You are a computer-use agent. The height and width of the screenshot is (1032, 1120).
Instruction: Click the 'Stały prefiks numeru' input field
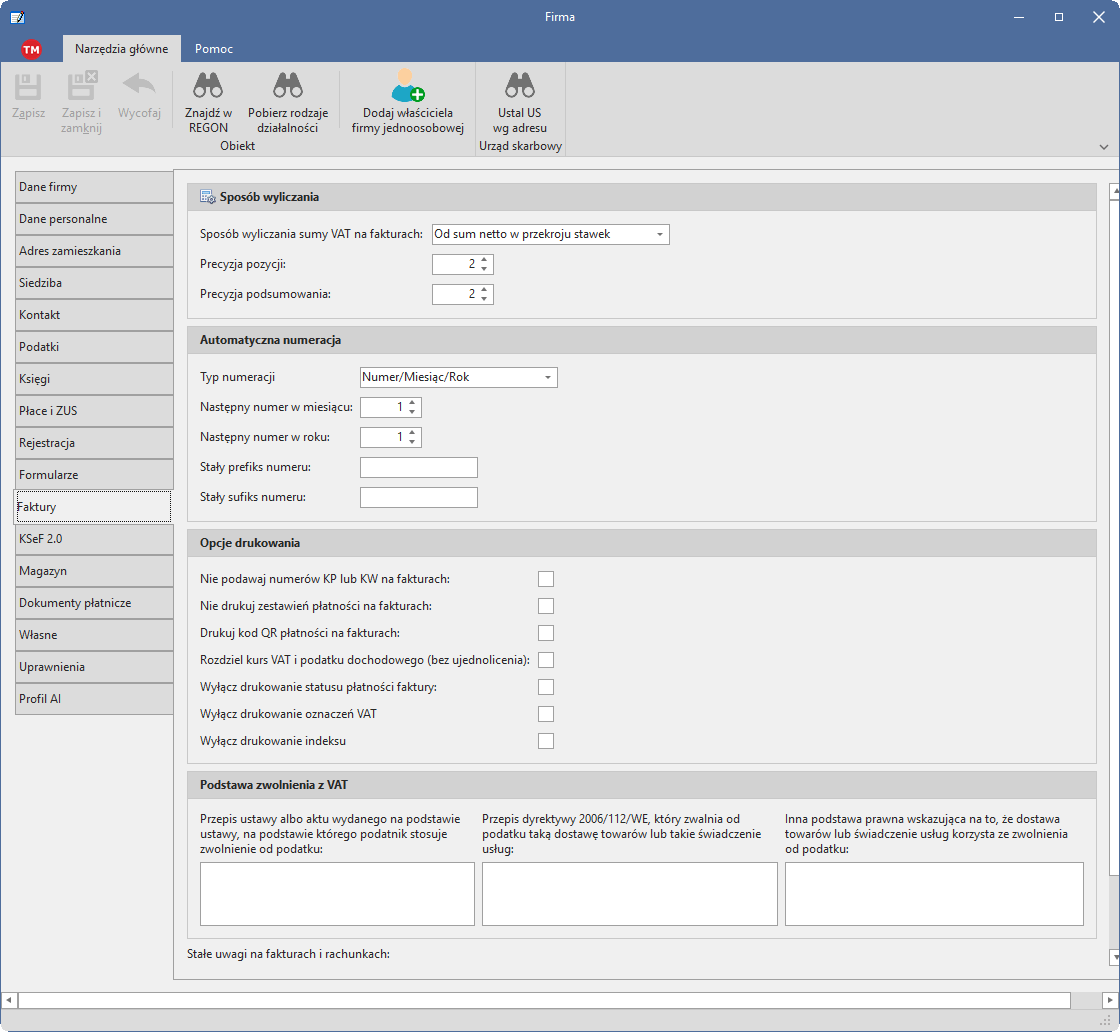coord(419,468)
